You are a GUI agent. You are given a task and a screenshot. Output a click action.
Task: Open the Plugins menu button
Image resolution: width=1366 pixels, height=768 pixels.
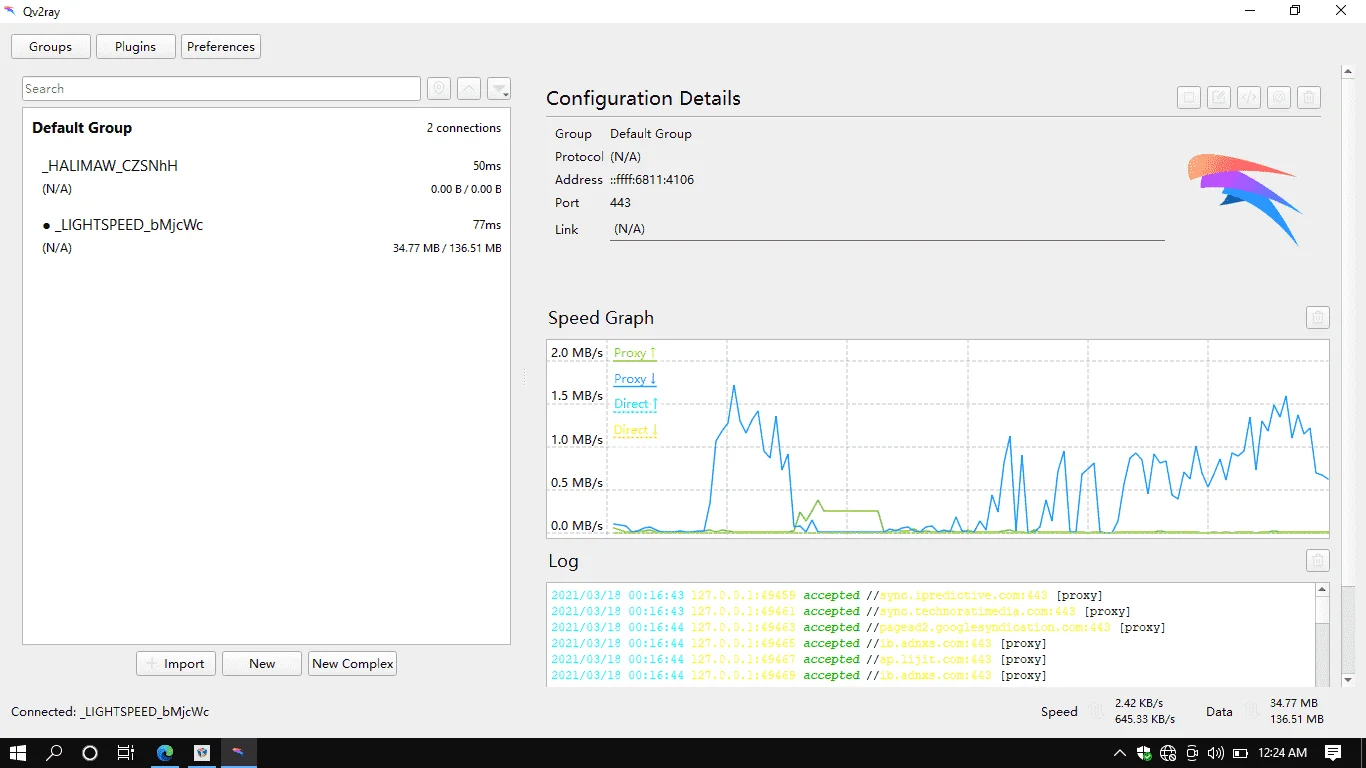click(x=136, y=47)
